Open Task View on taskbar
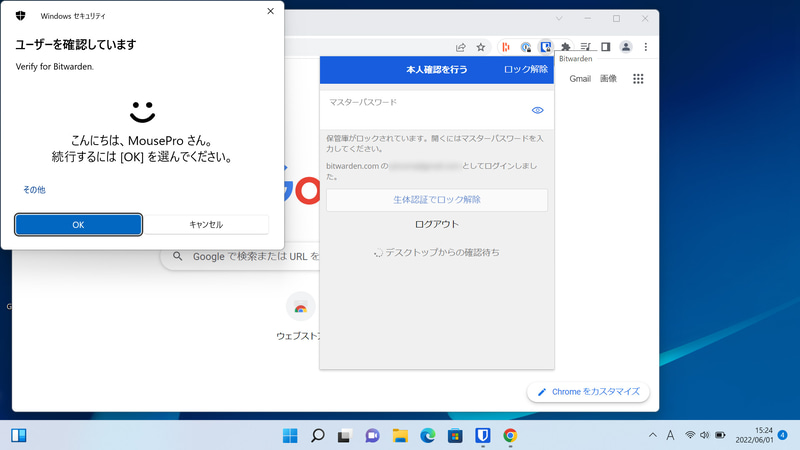Viewport: 800px width, 450px height. [344, 436]
